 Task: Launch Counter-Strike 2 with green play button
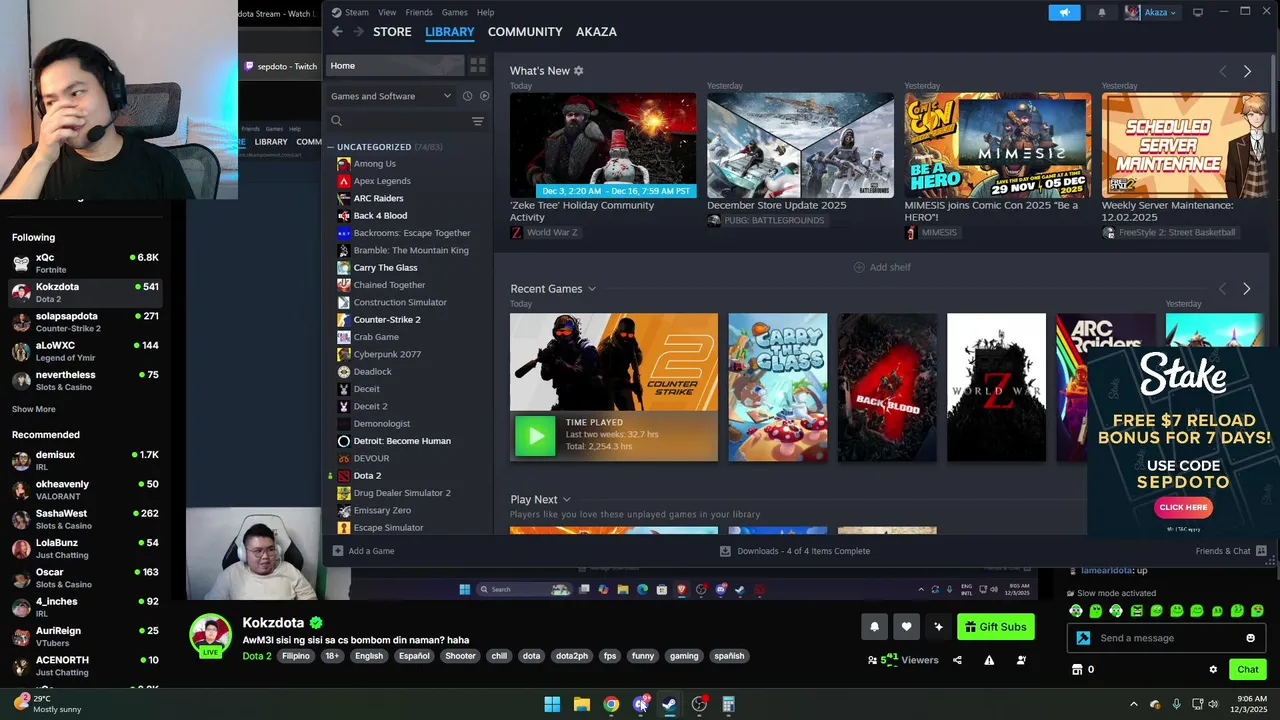[535, 436]
